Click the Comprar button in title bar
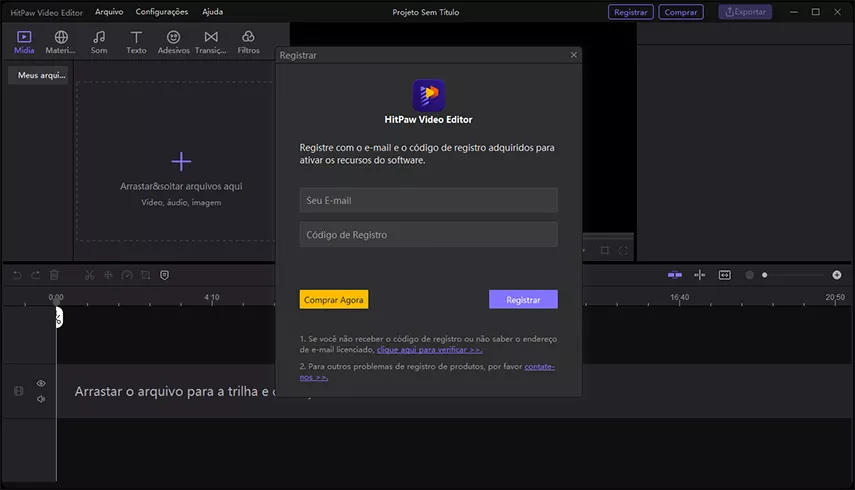 [681, 12]
